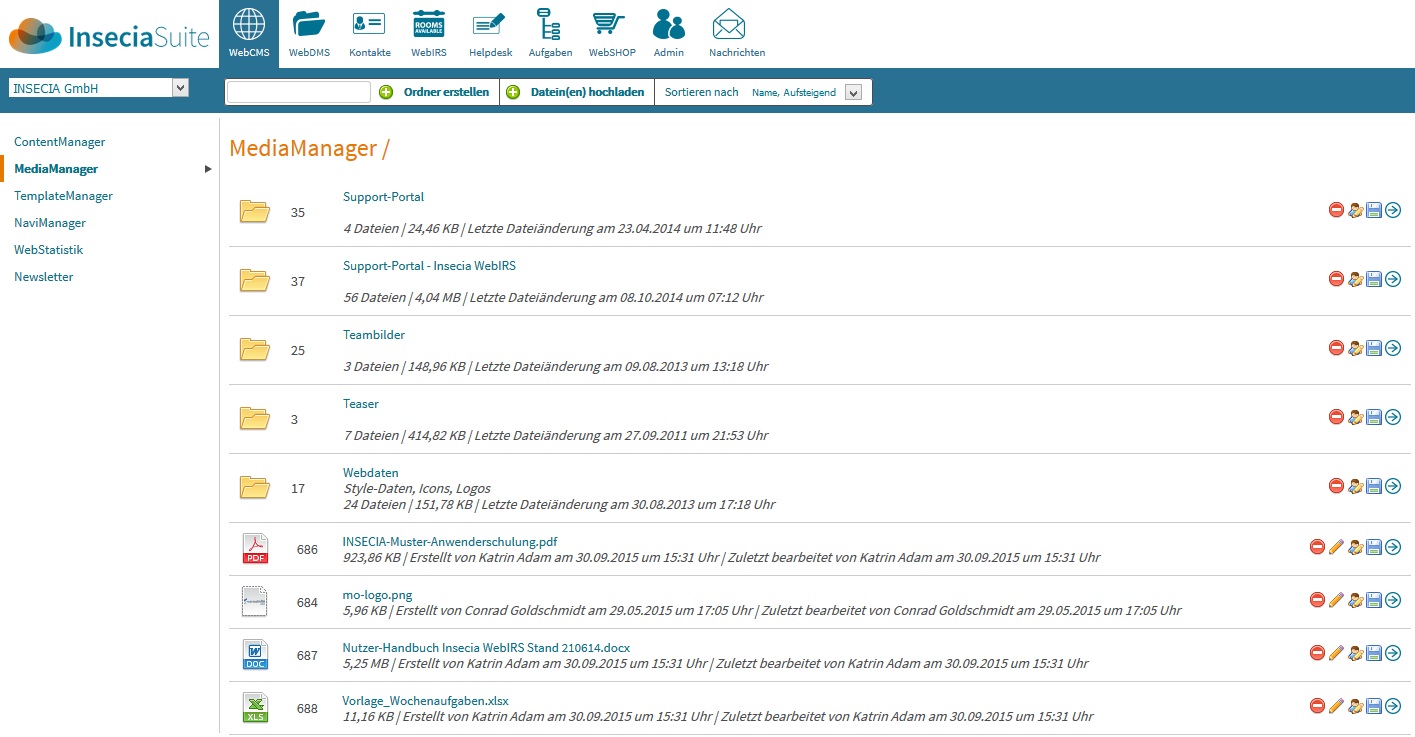Open the Teaser folder link
The image size is (1415, 737).
pyautogui.click(x=361, y=404)
